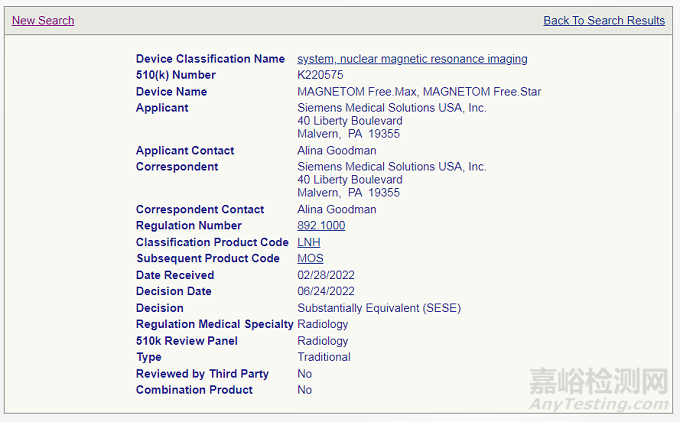
Task: Open the MOS subsequent product code link
Action: pyautogui.click(x=310, y=258)
